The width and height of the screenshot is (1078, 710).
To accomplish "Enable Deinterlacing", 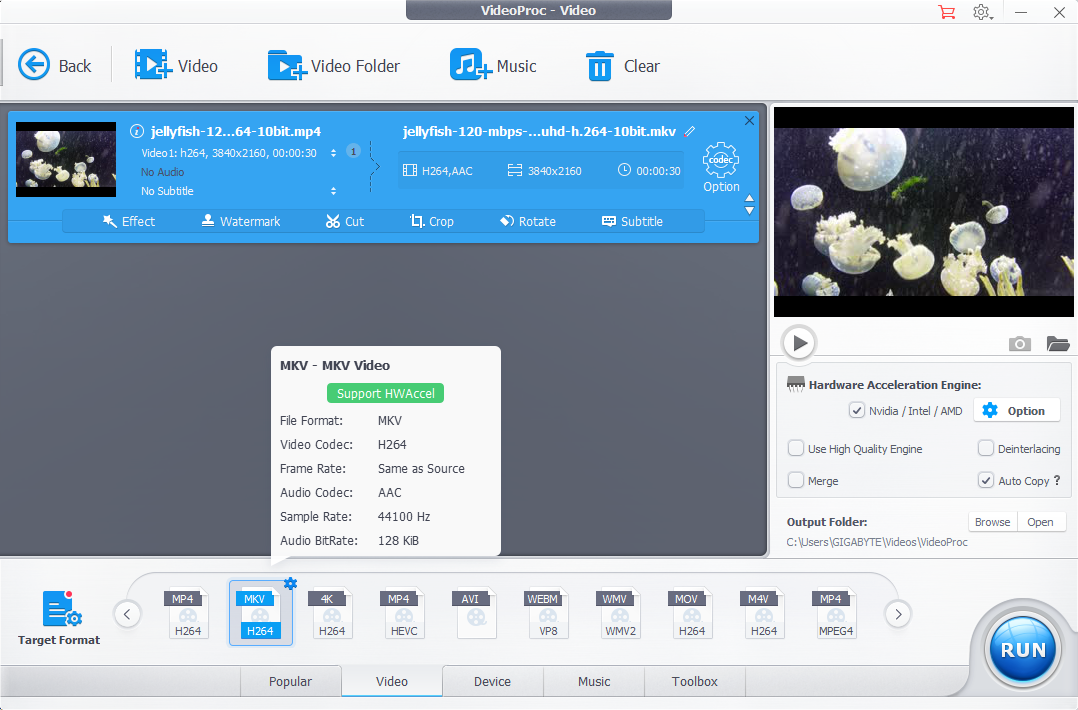I will pos(986,448).
